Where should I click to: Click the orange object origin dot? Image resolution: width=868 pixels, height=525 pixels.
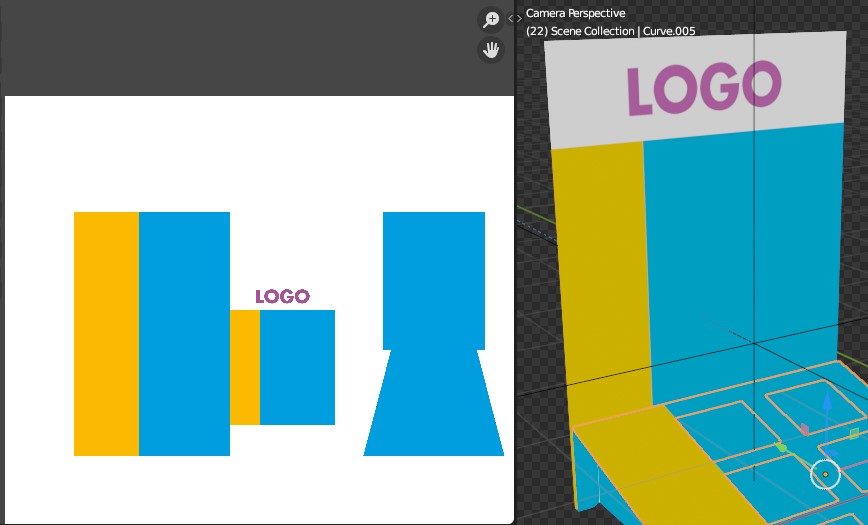tap(825, 475)
